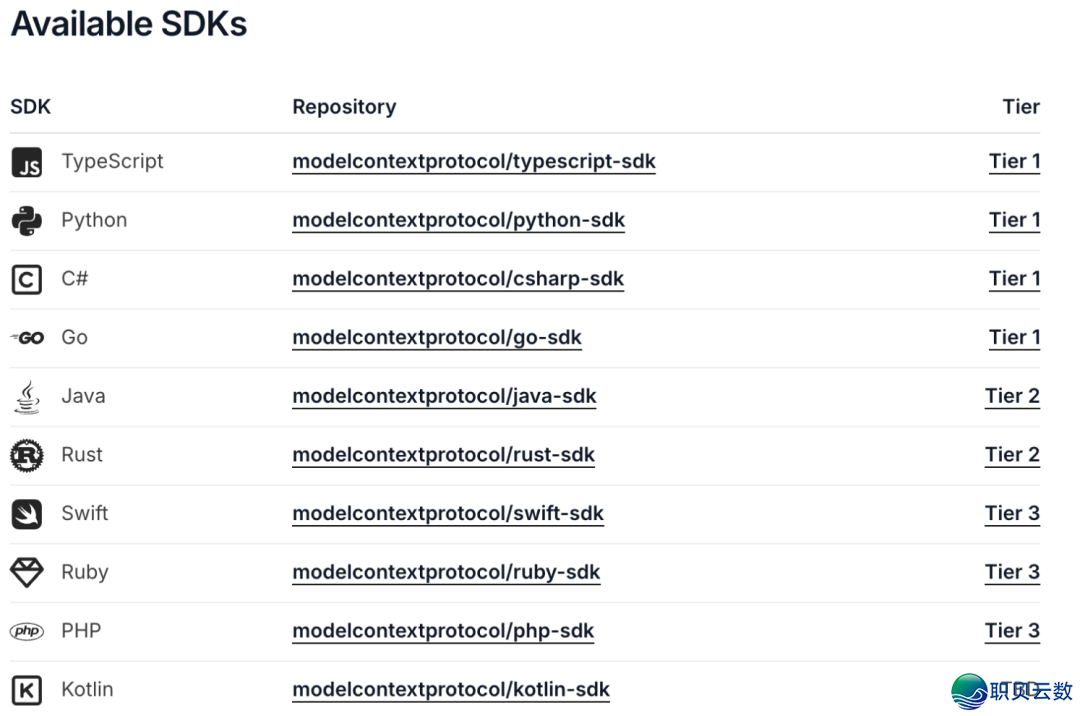Click the Tier 3 link for Swift
This screenshot has height=716, width=1080.
click(1012, 514)
